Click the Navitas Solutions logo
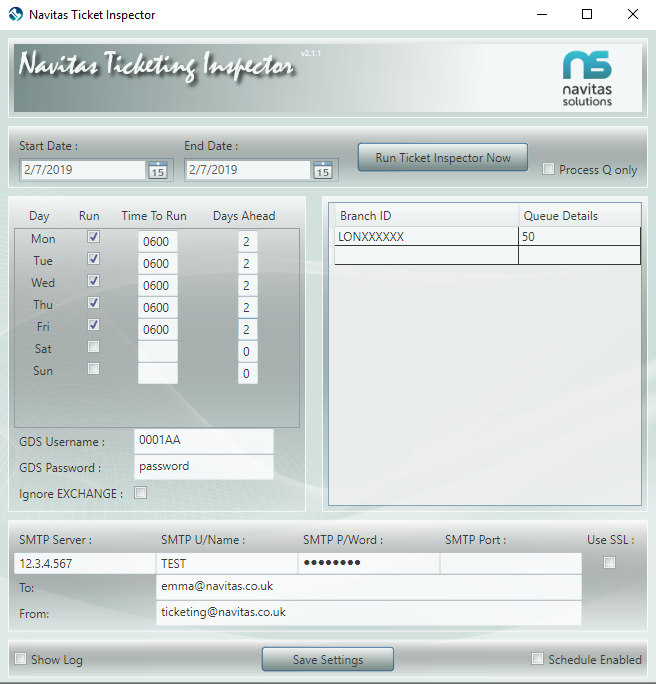Image resolution: width=656 pixels, height=684 pixels. (587, 79)
